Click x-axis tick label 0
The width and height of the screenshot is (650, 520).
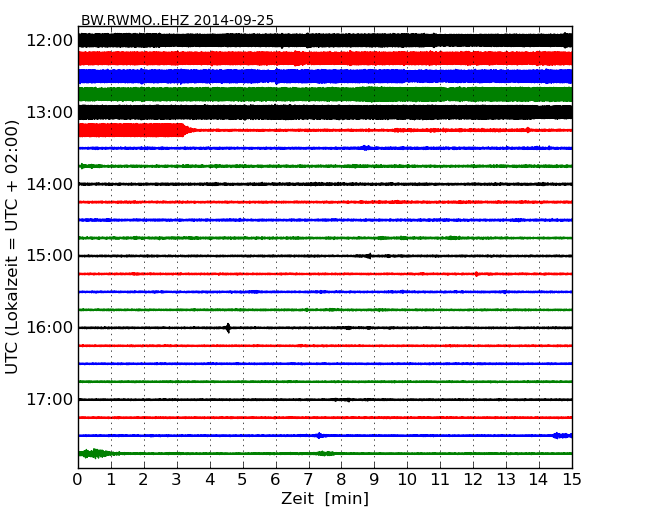[x=78, y=480]
